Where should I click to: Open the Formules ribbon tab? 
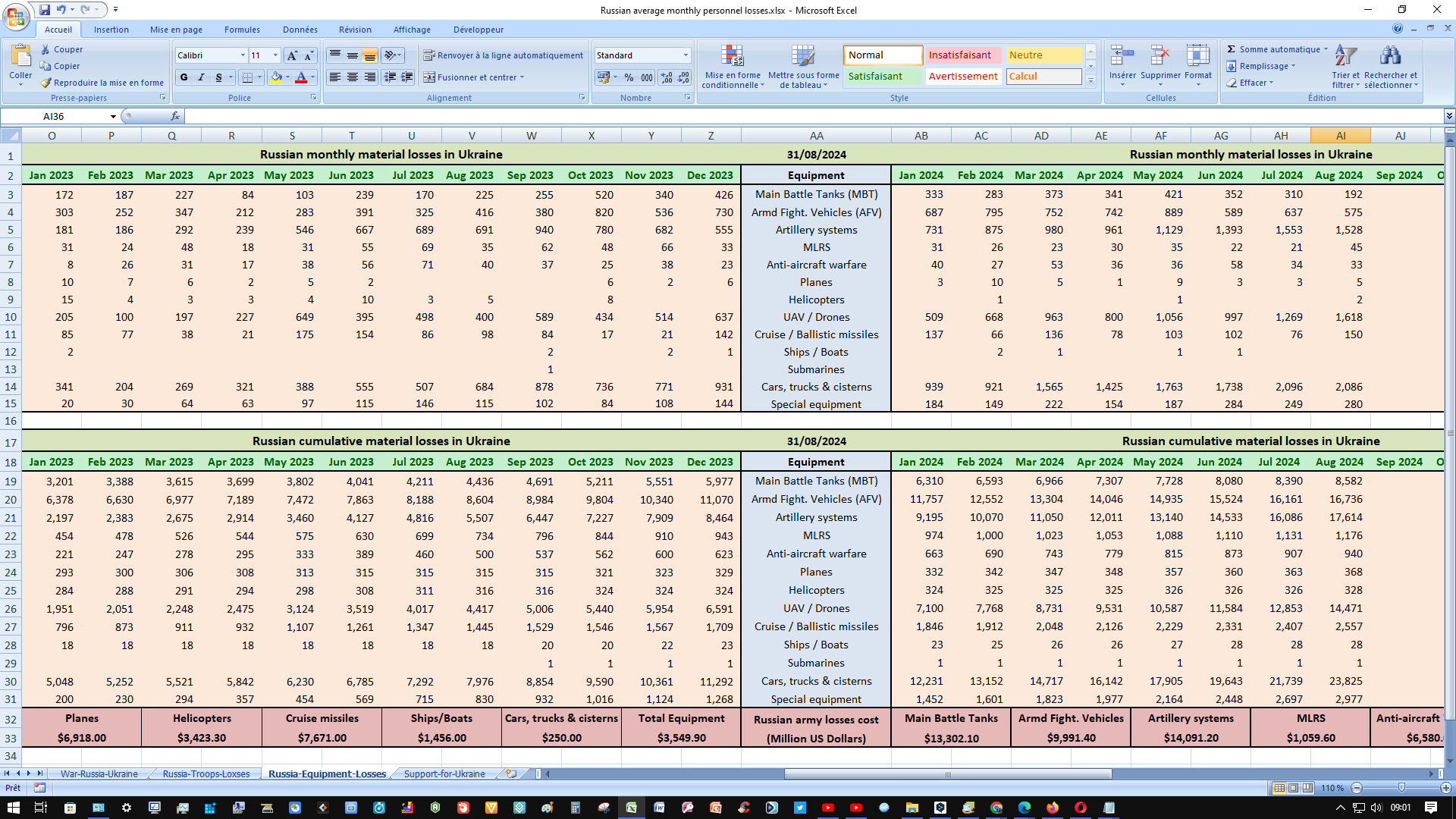pyautogui.click(x=242, y=30)
